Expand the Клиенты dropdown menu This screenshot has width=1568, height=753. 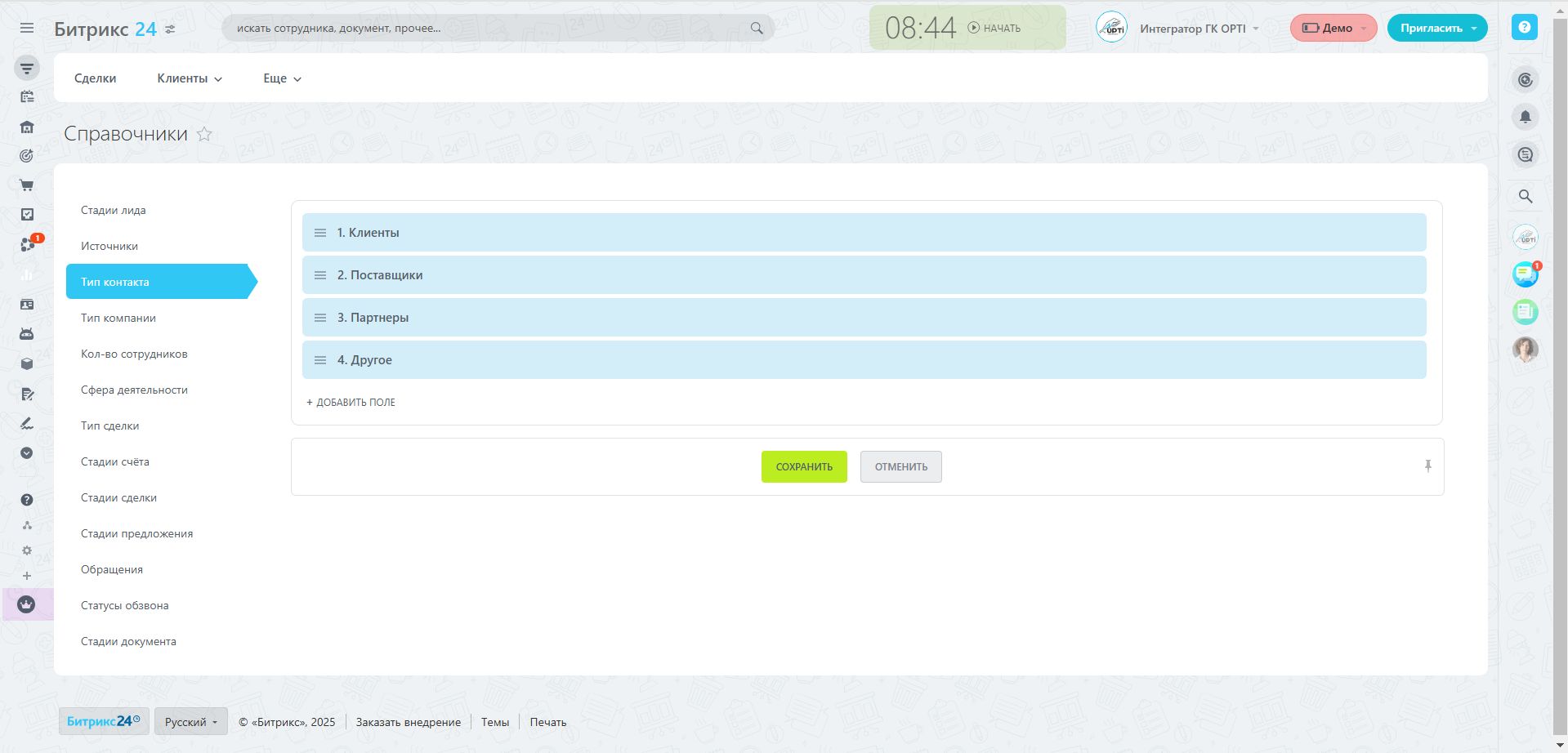click(x=190, y=78)
